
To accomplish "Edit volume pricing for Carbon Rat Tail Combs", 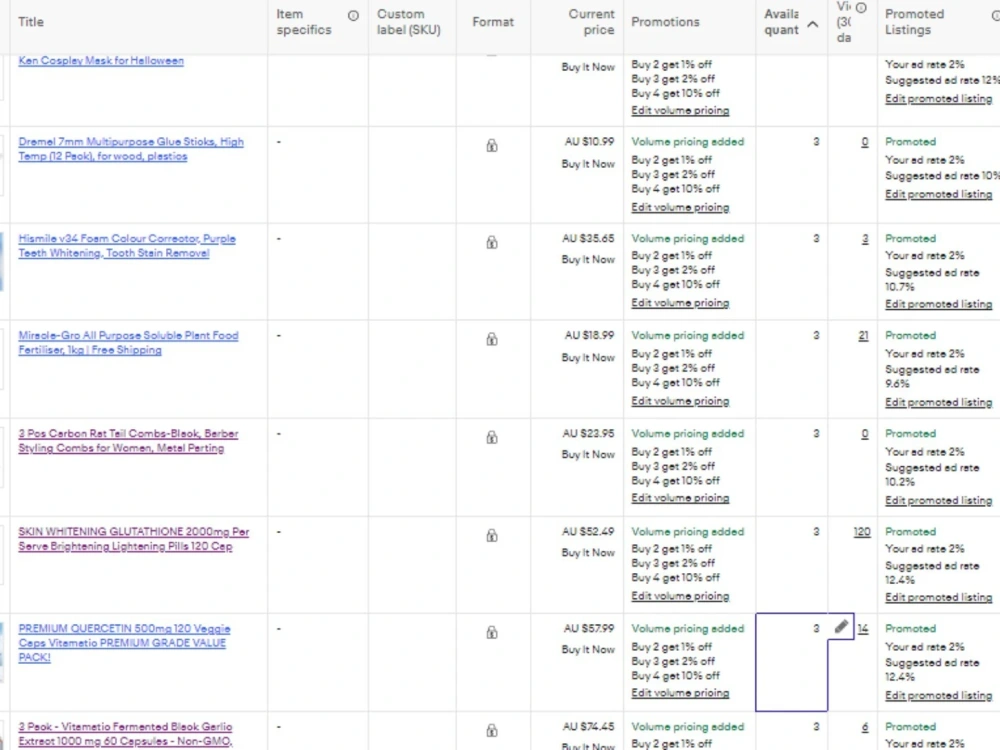I will point(680,498).
